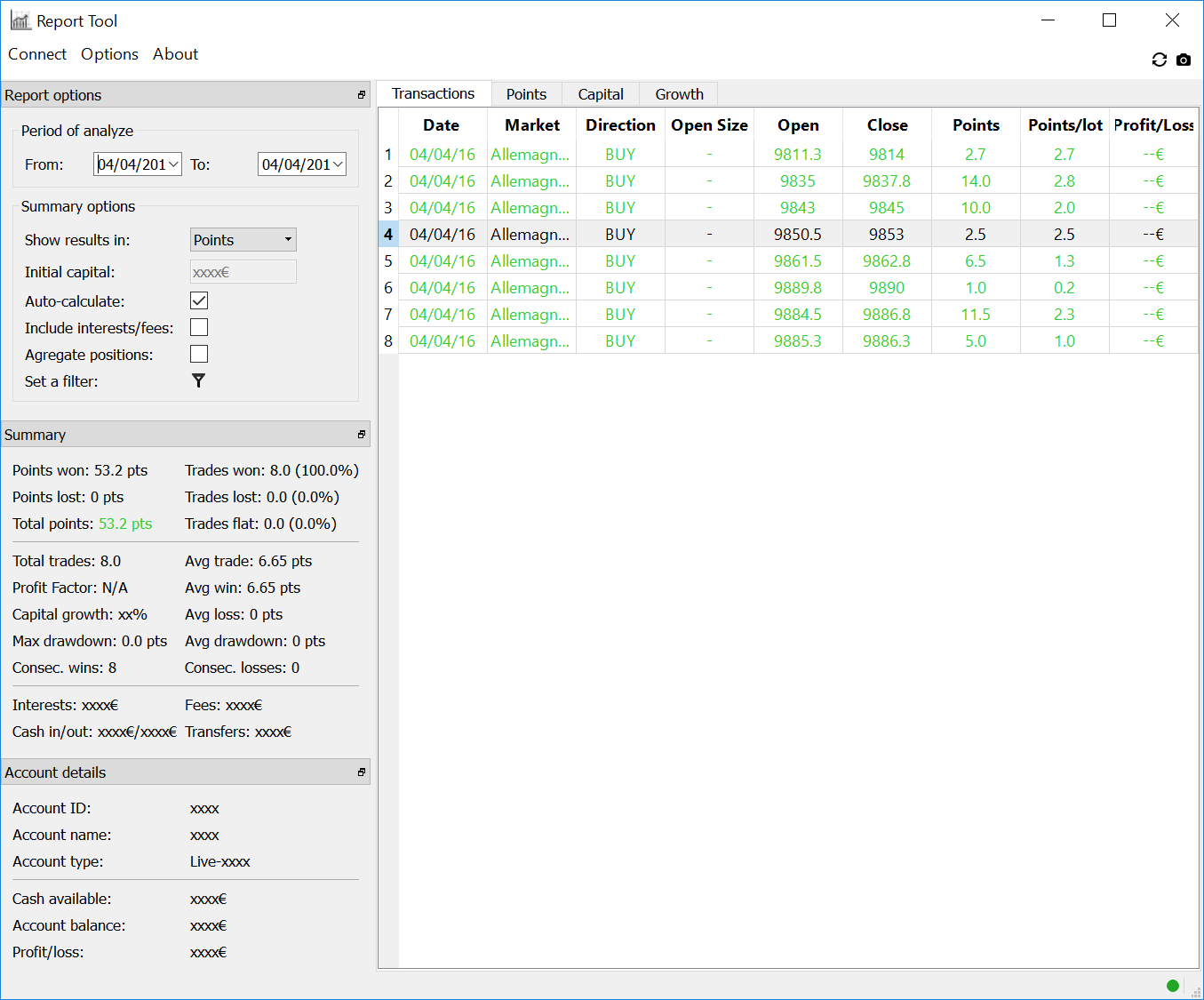Click the refresh icon in top-right
This screenshot has width=1204, height=1000.
click(1159, 60)
